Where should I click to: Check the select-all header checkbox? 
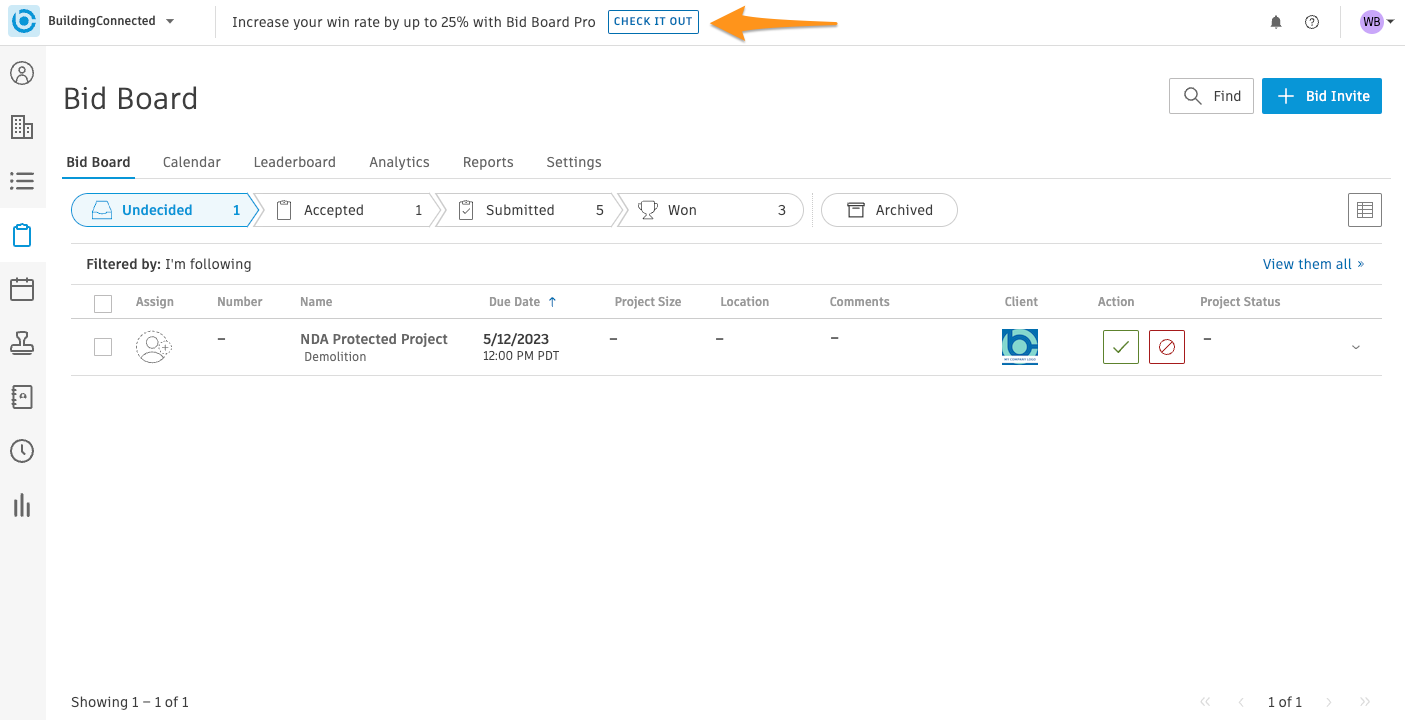pos(103,302)
